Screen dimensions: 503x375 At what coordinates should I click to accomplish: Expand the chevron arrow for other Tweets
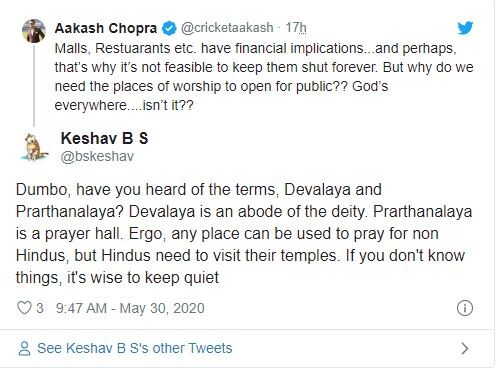click(x=465, y=348)
